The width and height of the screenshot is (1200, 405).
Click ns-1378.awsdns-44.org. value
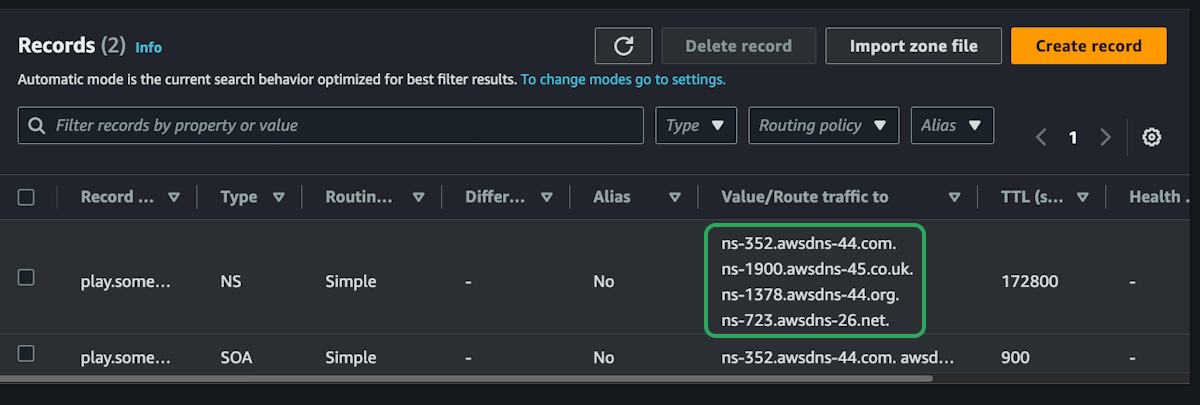point(810,295)
